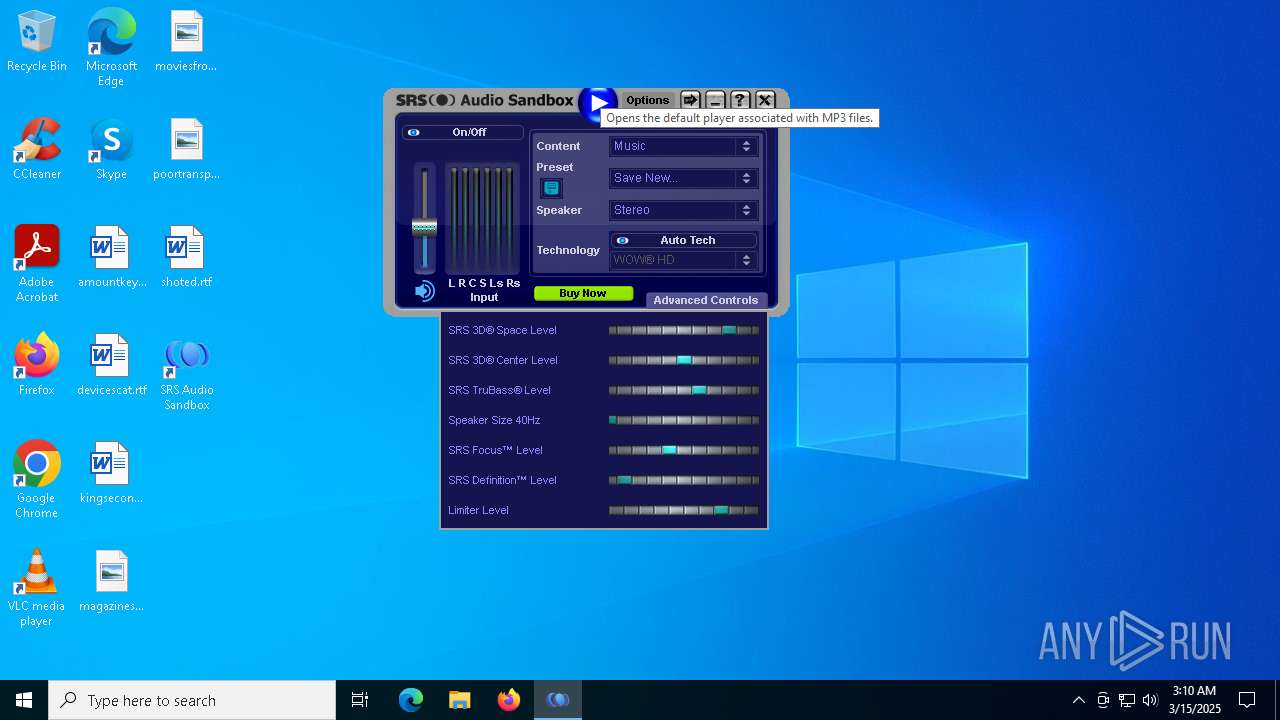The image size is (1280, 720).
Task: Adjust the Speaker Size 40Hz slider
Action: click(x=684, y=420)
